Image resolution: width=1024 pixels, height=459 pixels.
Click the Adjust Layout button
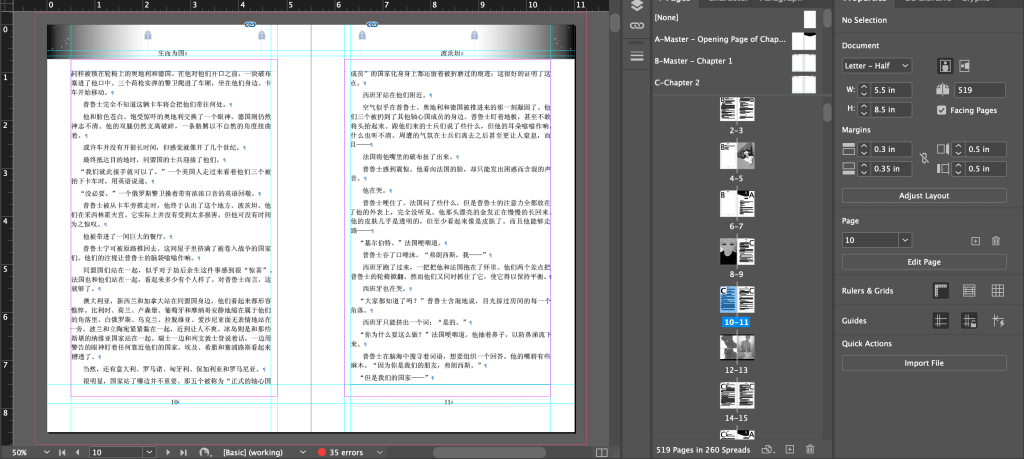[x=923, y=195]
